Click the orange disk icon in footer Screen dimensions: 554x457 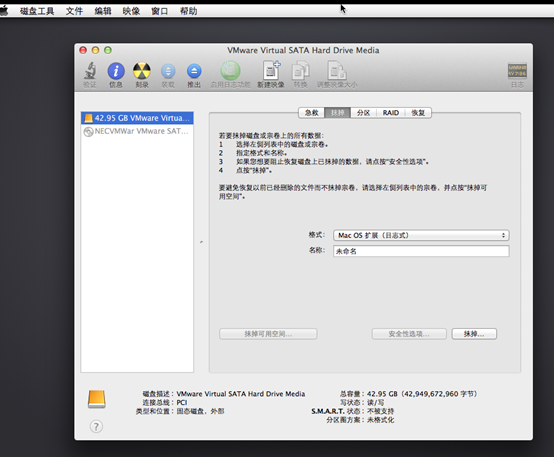click(97, 399)
